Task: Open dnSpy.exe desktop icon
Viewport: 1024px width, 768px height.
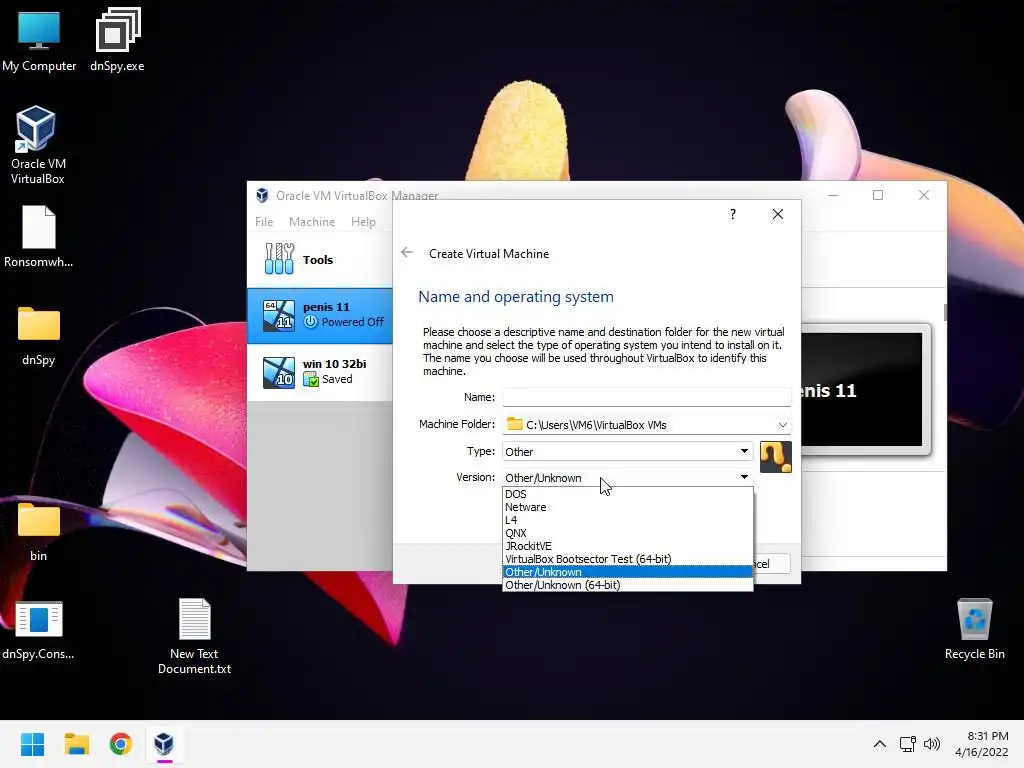Action: (117, 40)
